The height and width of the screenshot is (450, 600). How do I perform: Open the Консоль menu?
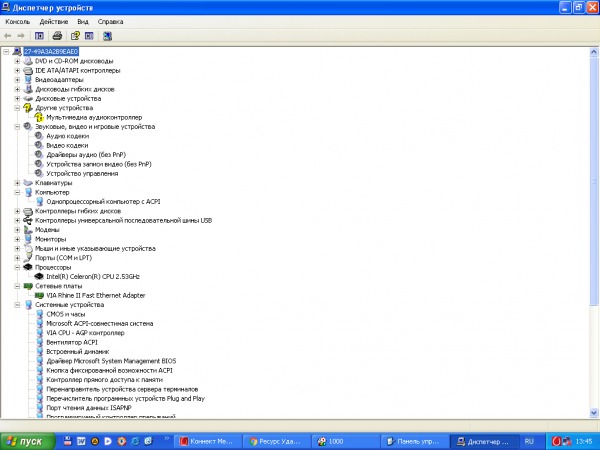tap(18, 22)
